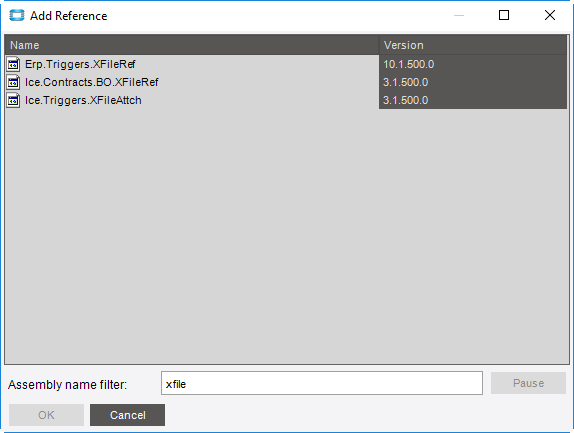
Task: Focus the Assembly name filter text box
Action: 322,383
